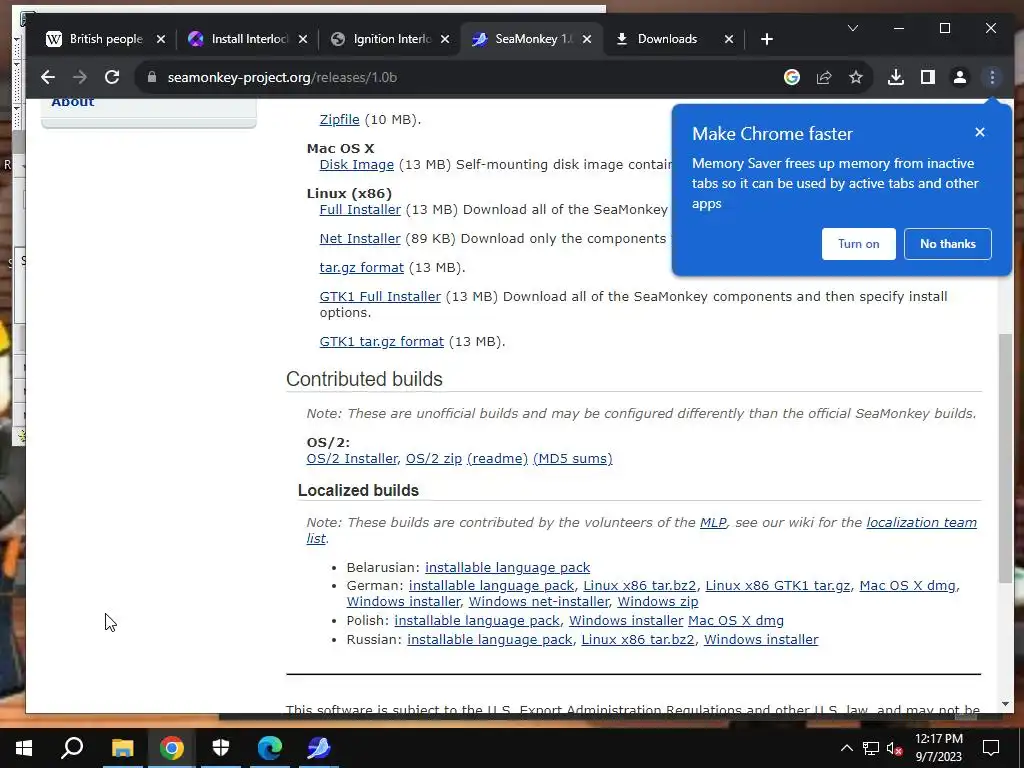Viewport: 1024px width, 768px height.
Task: Open Chrome downloads toolbar icon
Action: coord(896,77)
